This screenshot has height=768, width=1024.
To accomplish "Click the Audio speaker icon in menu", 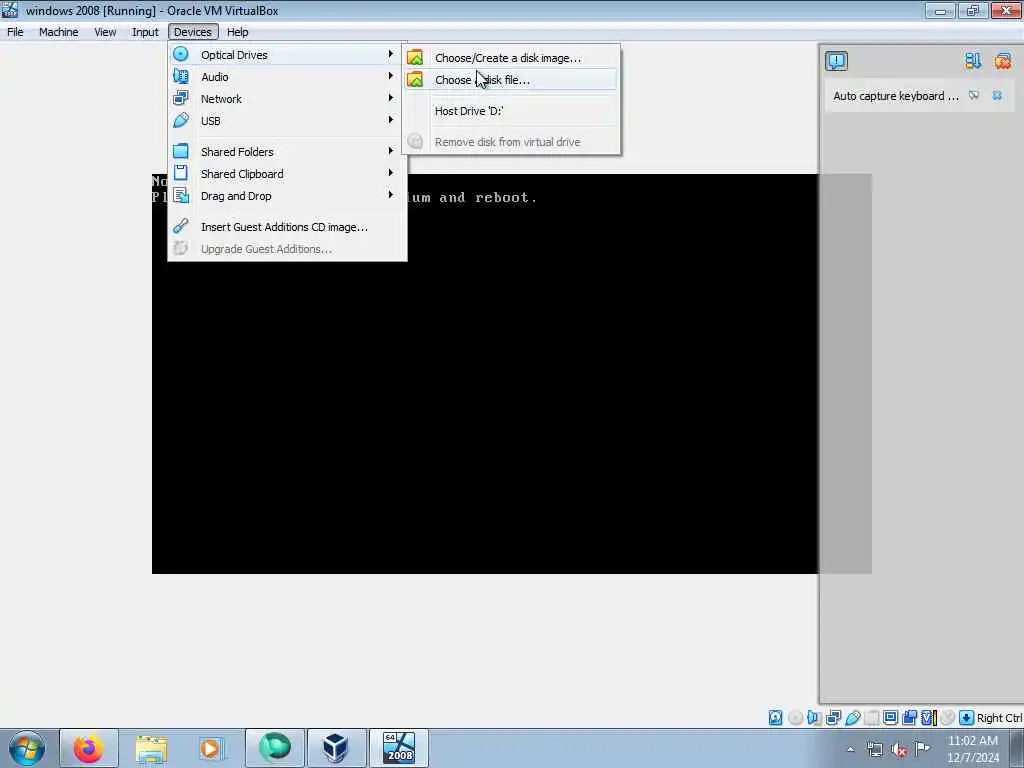I will click(181, 76).
